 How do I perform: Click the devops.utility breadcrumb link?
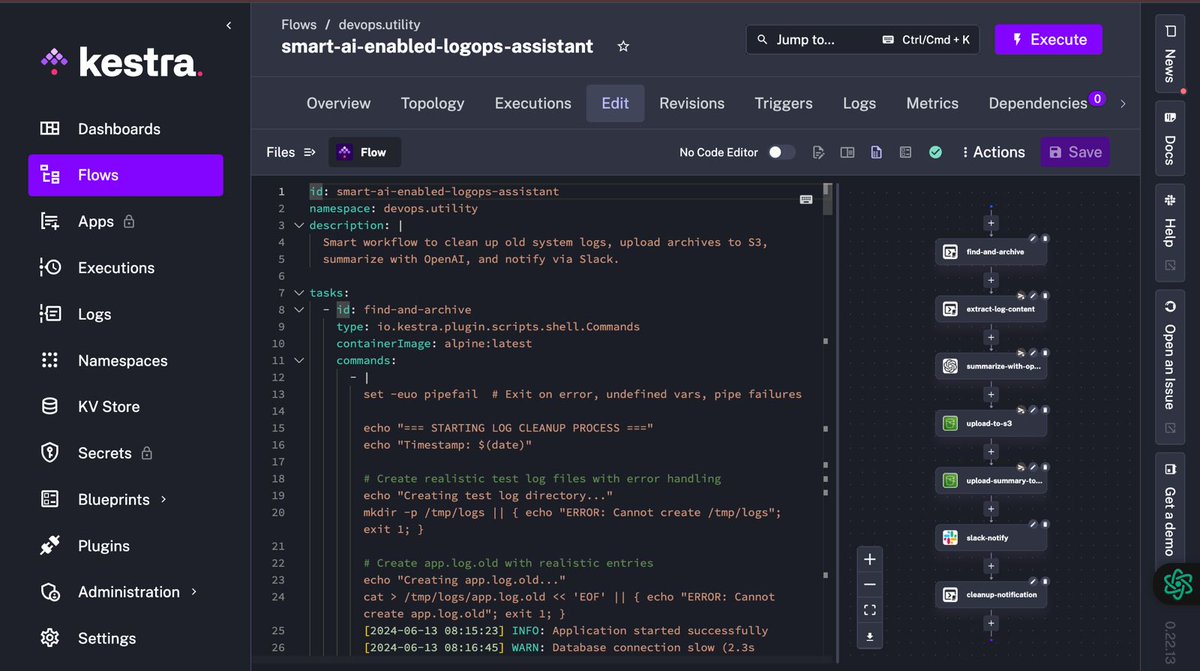pyautogui.click(x=380, y=25)
